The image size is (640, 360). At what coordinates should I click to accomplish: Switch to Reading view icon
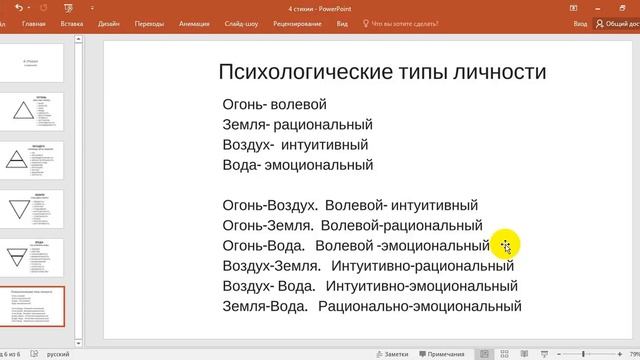point(524,354)
